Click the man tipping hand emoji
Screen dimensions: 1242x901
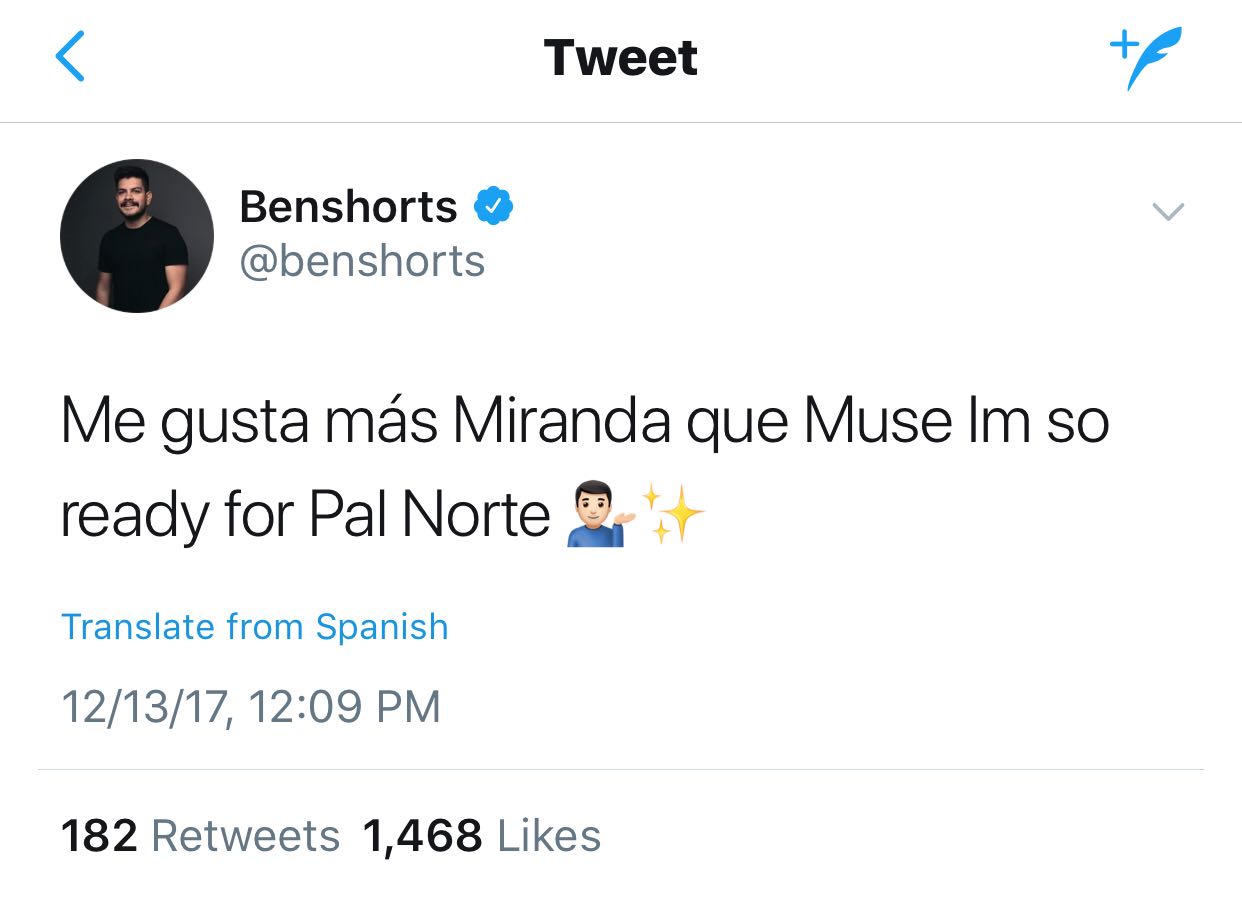click(x=595, y=517)
